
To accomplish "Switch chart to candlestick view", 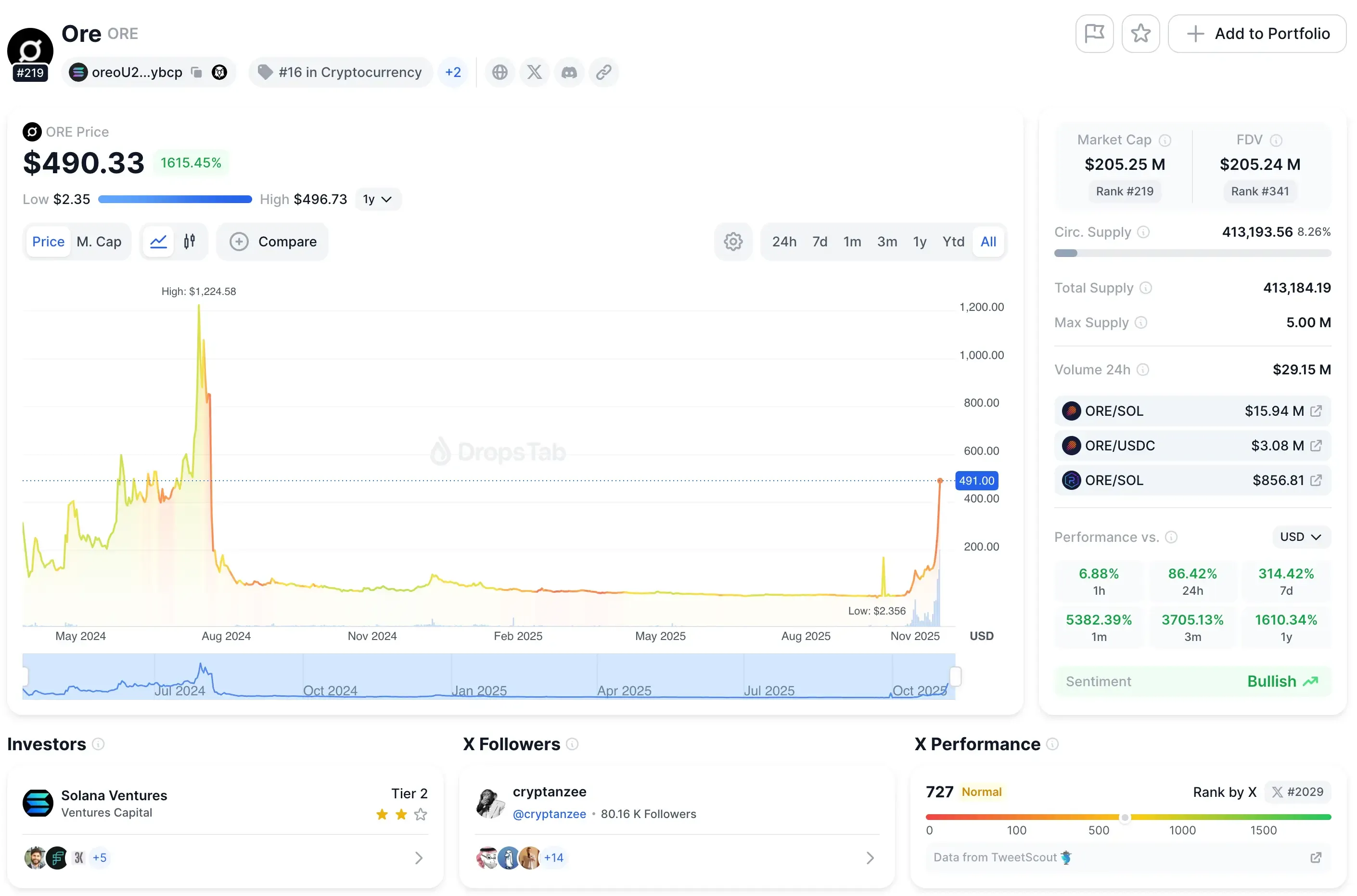I will pyautogui.click(x=190, y=242).
